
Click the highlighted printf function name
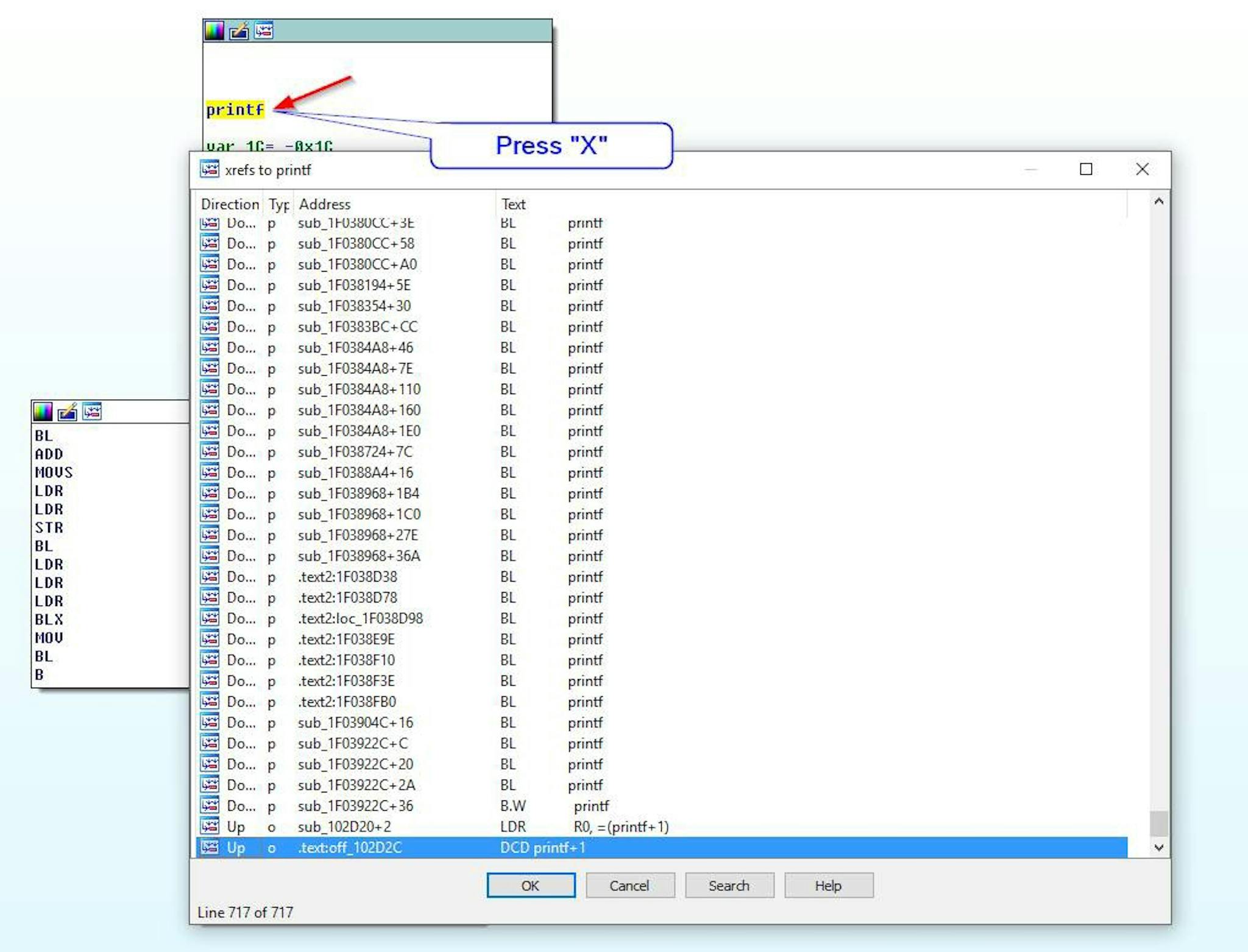point(235,110)
